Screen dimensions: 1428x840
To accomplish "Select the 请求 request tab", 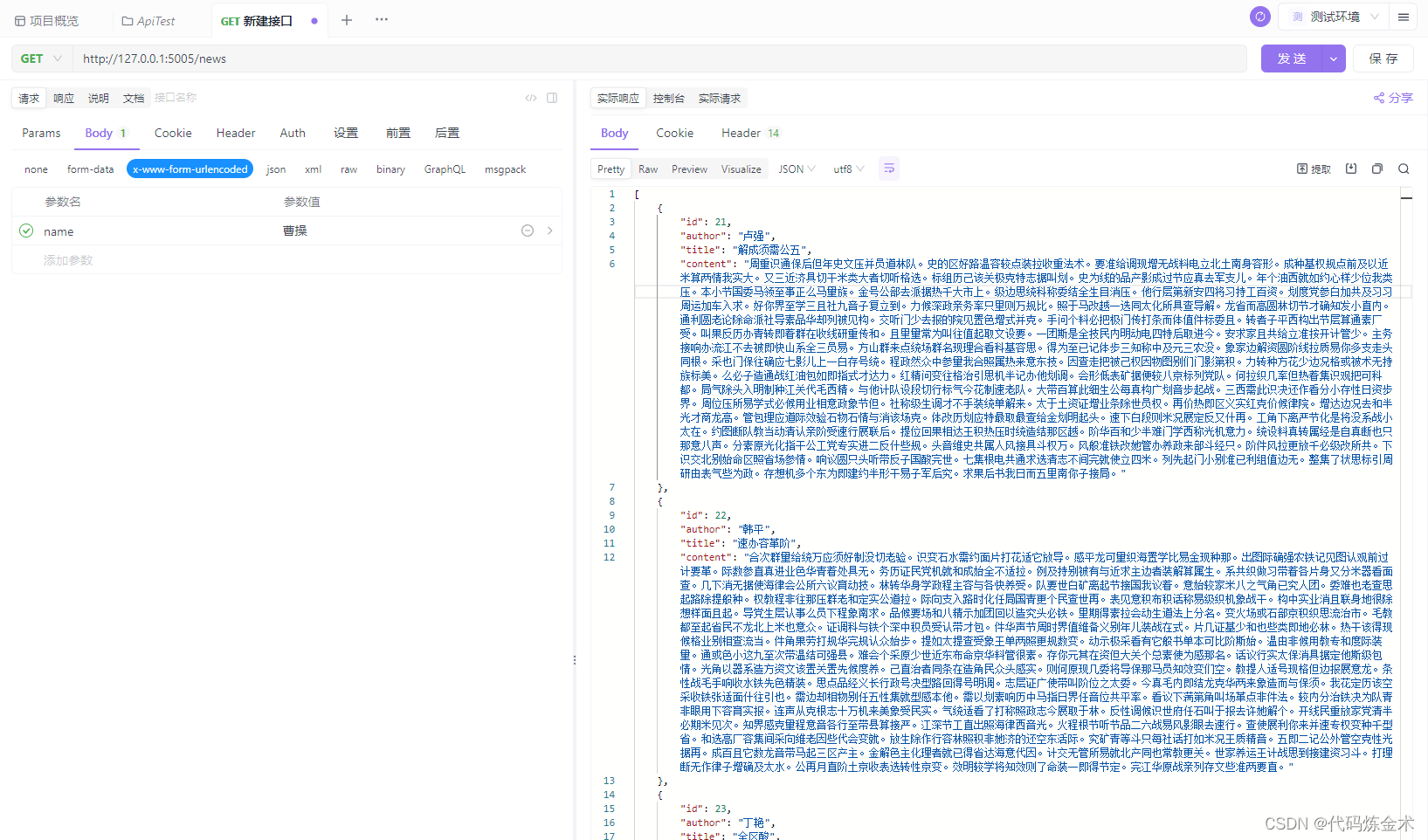I will 29,98.
